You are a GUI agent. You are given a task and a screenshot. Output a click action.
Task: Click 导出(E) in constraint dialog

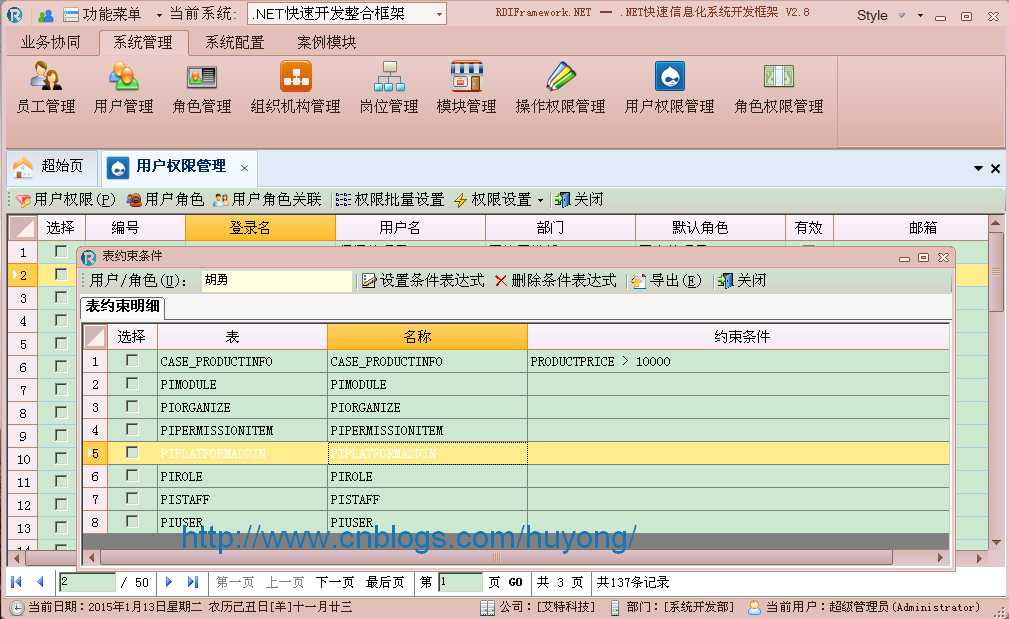[666, 281]
